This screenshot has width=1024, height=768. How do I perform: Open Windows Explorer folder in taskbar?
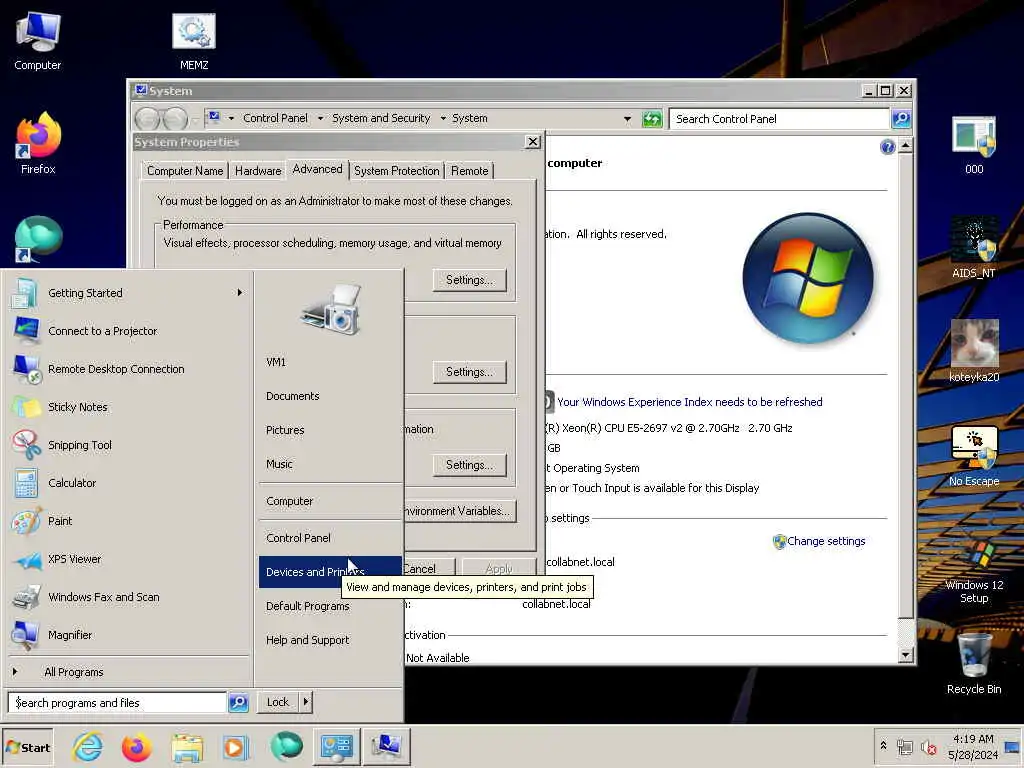coord(187,747)
